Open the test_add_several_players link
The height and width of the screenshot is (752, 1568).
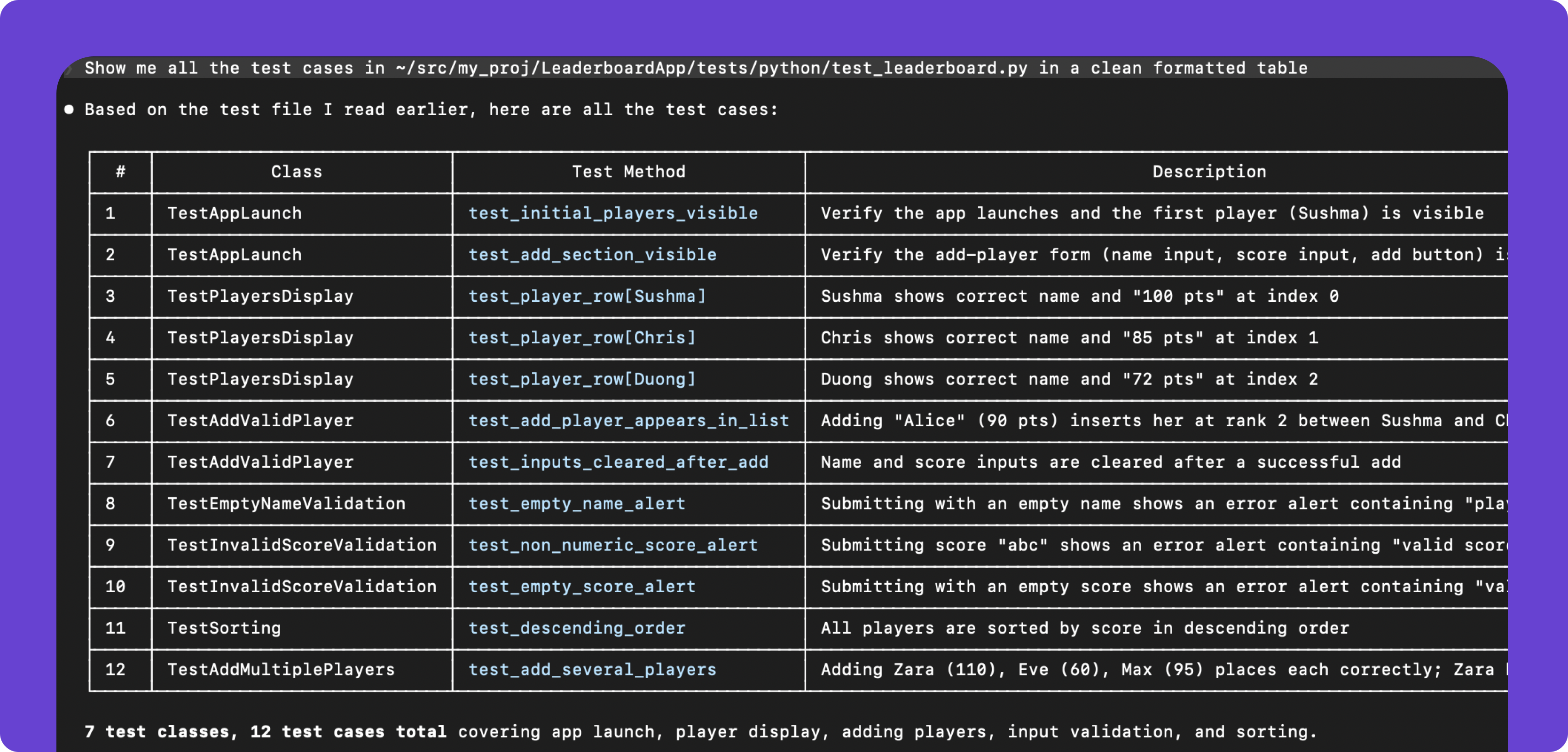click(x=592, y=669)
